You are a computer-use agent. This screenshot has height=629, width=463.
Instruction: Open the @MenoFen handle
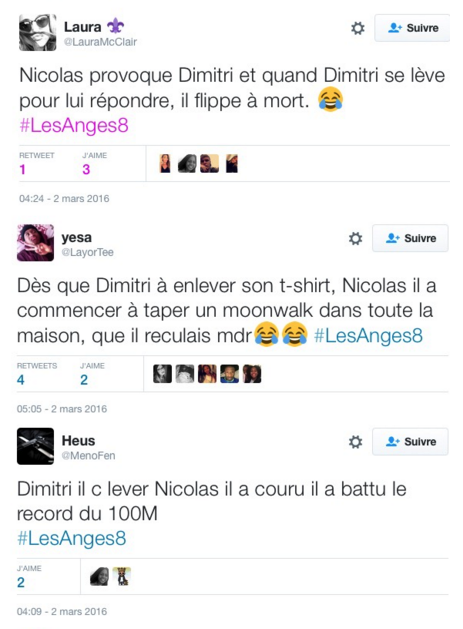(88, 456)
